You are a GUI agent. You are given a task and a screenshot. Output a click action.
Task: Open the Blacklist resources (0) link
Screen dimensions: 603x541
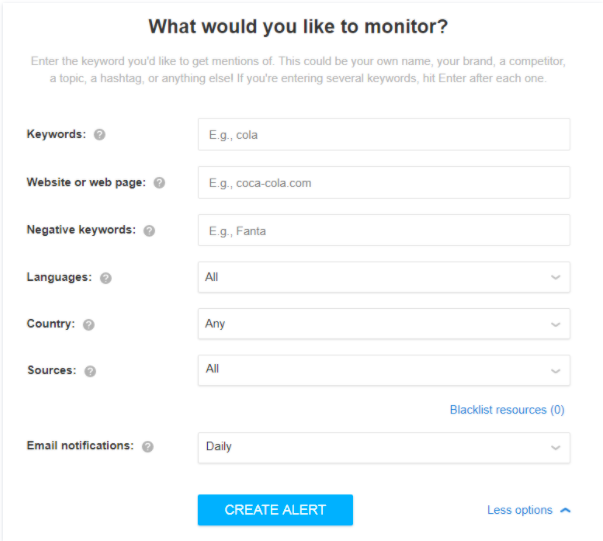coord(507,410)
